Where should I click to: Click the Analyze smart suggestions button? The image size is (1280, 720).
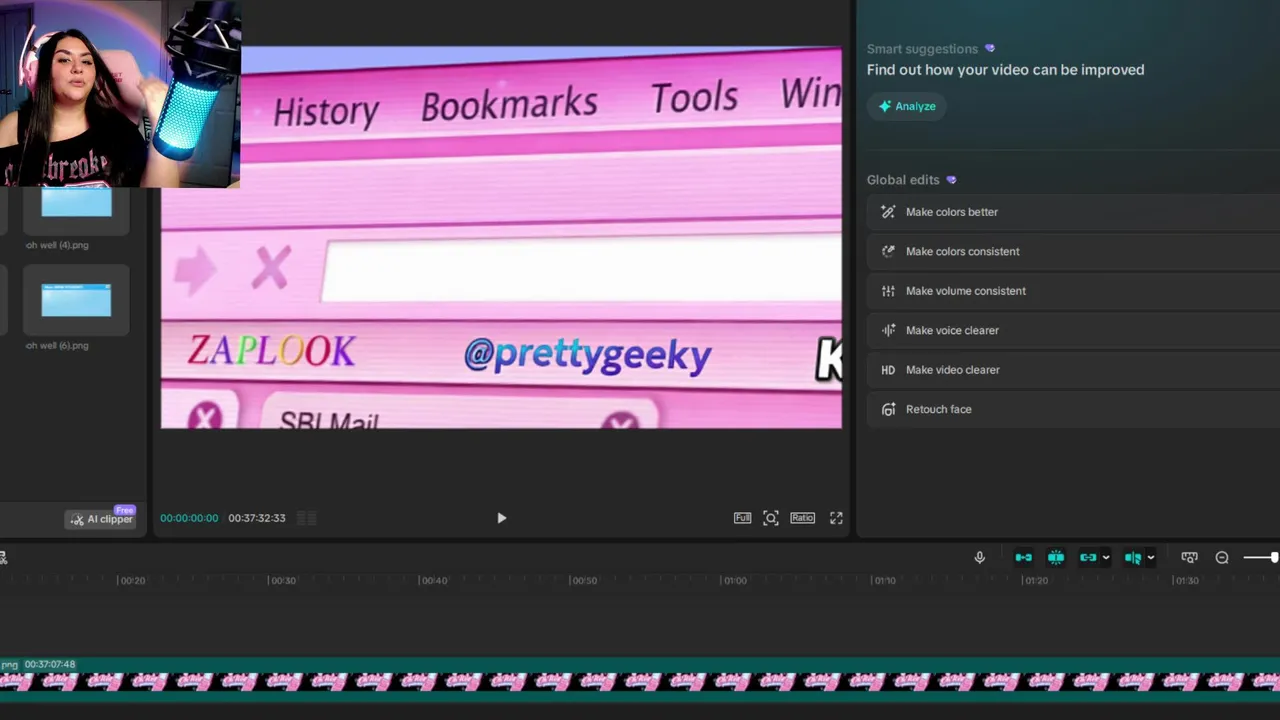907,106
